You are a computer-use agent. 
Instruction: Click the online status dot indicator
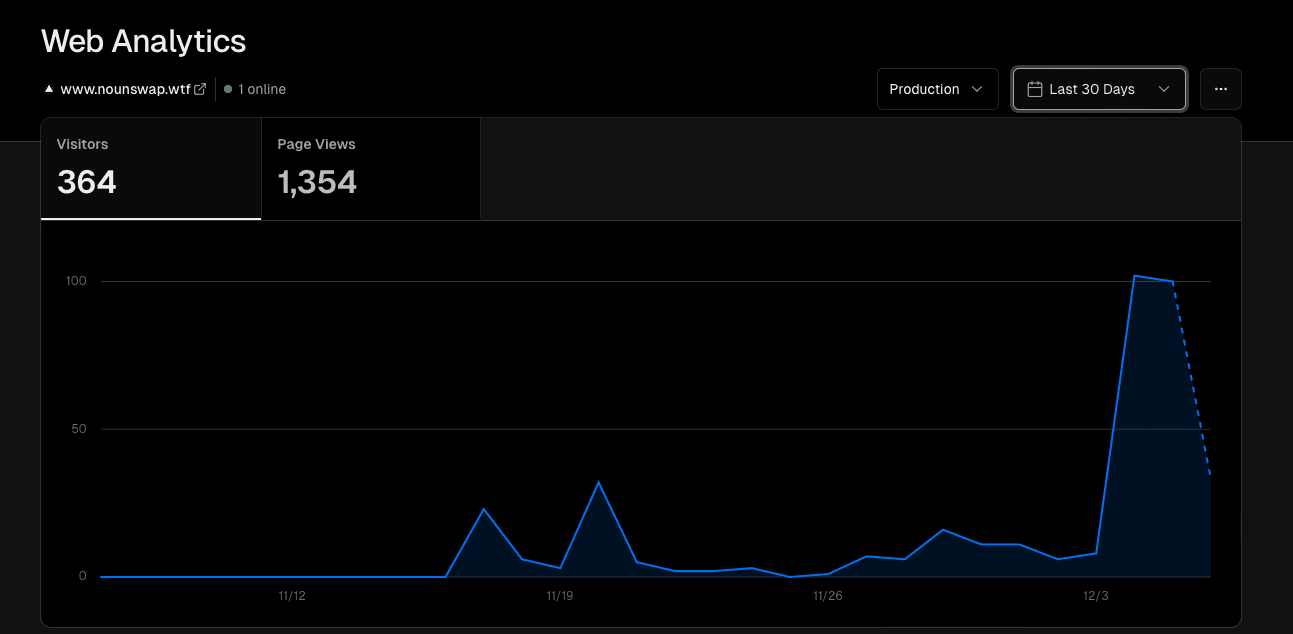[x=228, y=89]
